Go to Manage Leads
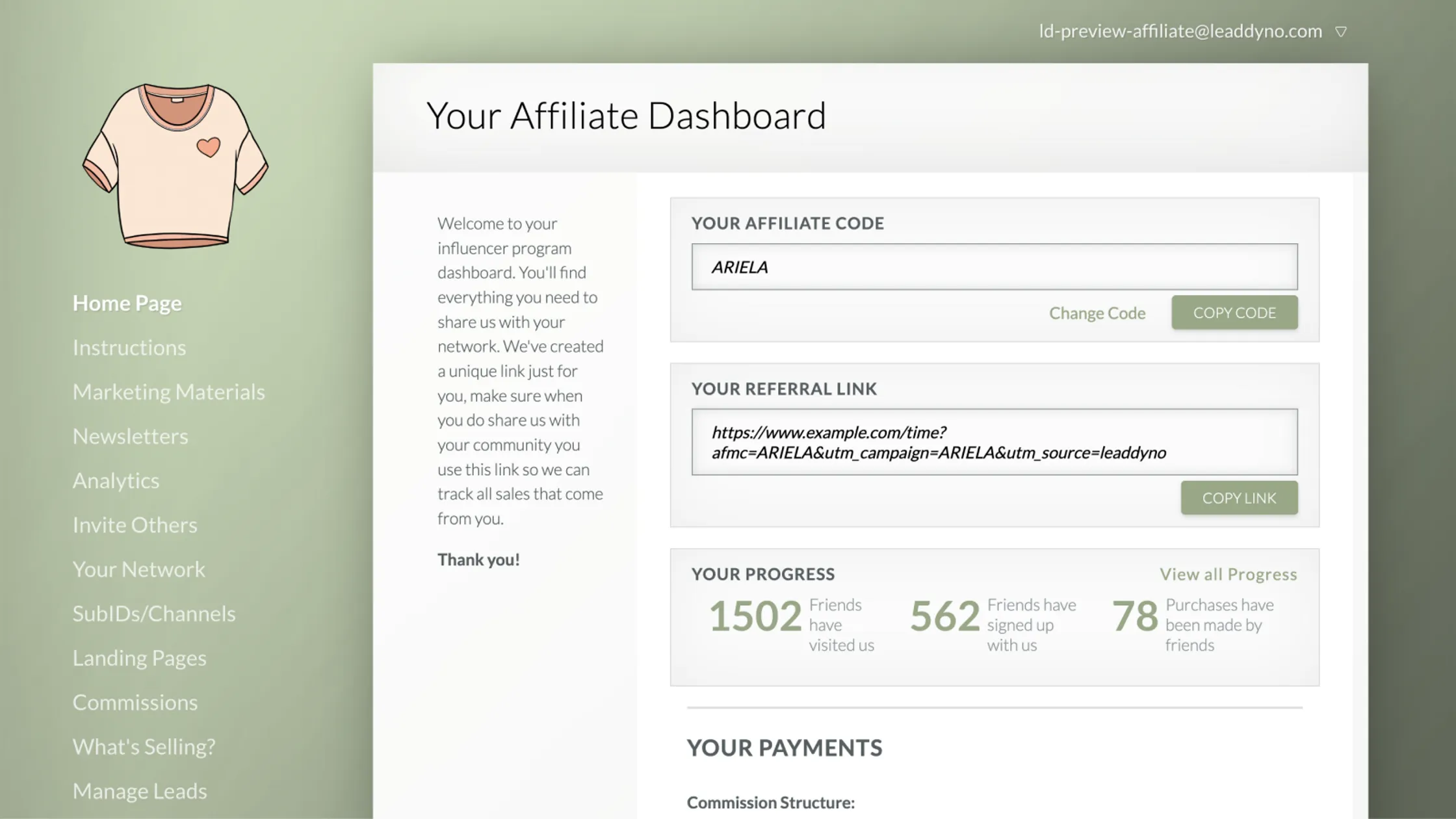Viewport: 1456px width, 819px height. tap(139, 791)
